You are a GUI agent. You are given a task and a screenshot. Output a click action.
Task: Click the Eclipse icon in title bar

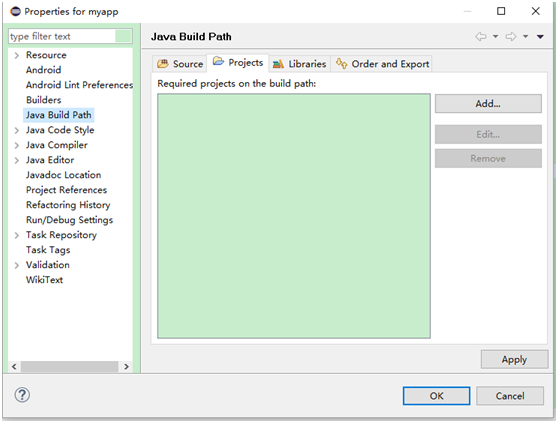16,11
